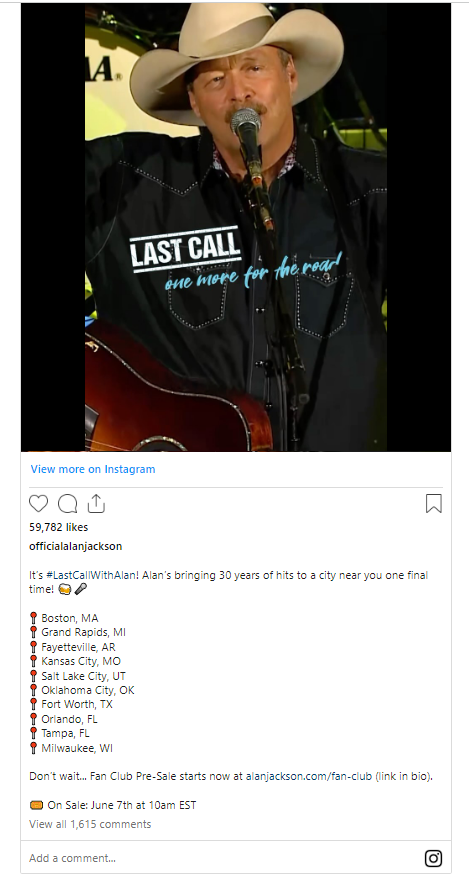Click the pin emoji beside Fort Worth, TX
This screenshot has width=469, height=879.
(x=33, y=704)
